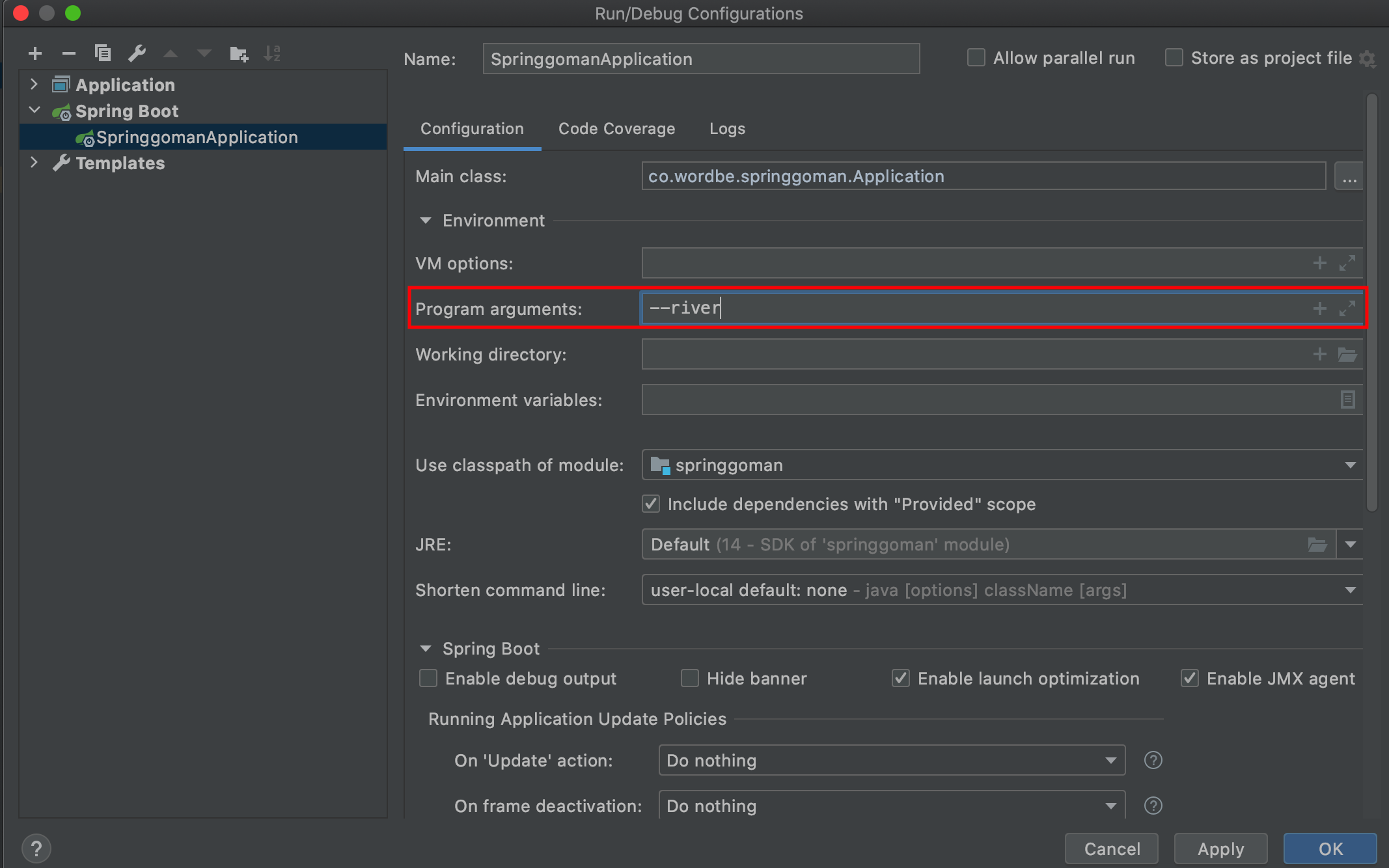The width and height of the screenshot is (1389, 868).
Task: Sort configurations alphabetically icon
Action: tap(272, 53)
